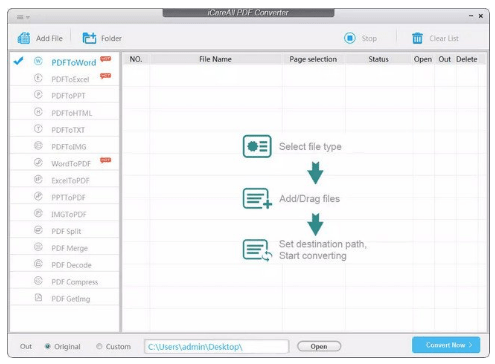Click the Add File icon

[24, 38]
